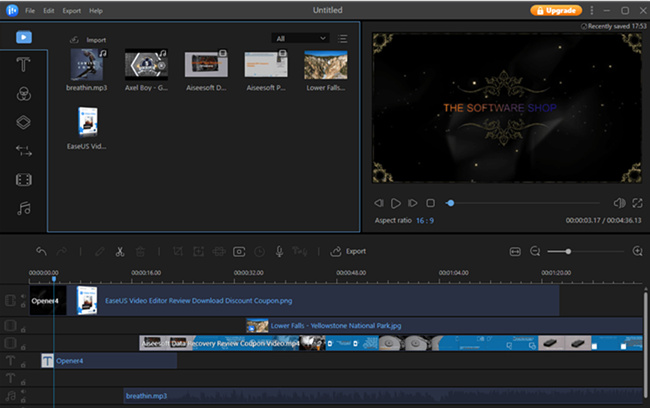650x408 pixels.
Task: Open the Help menu
Action: tap(96, 11)
